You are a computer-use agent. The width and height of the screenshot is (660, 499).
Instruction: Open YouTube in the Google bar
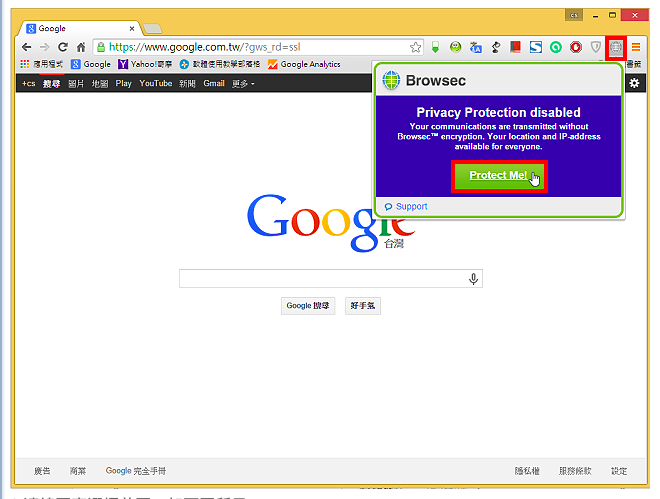point(156,83)
